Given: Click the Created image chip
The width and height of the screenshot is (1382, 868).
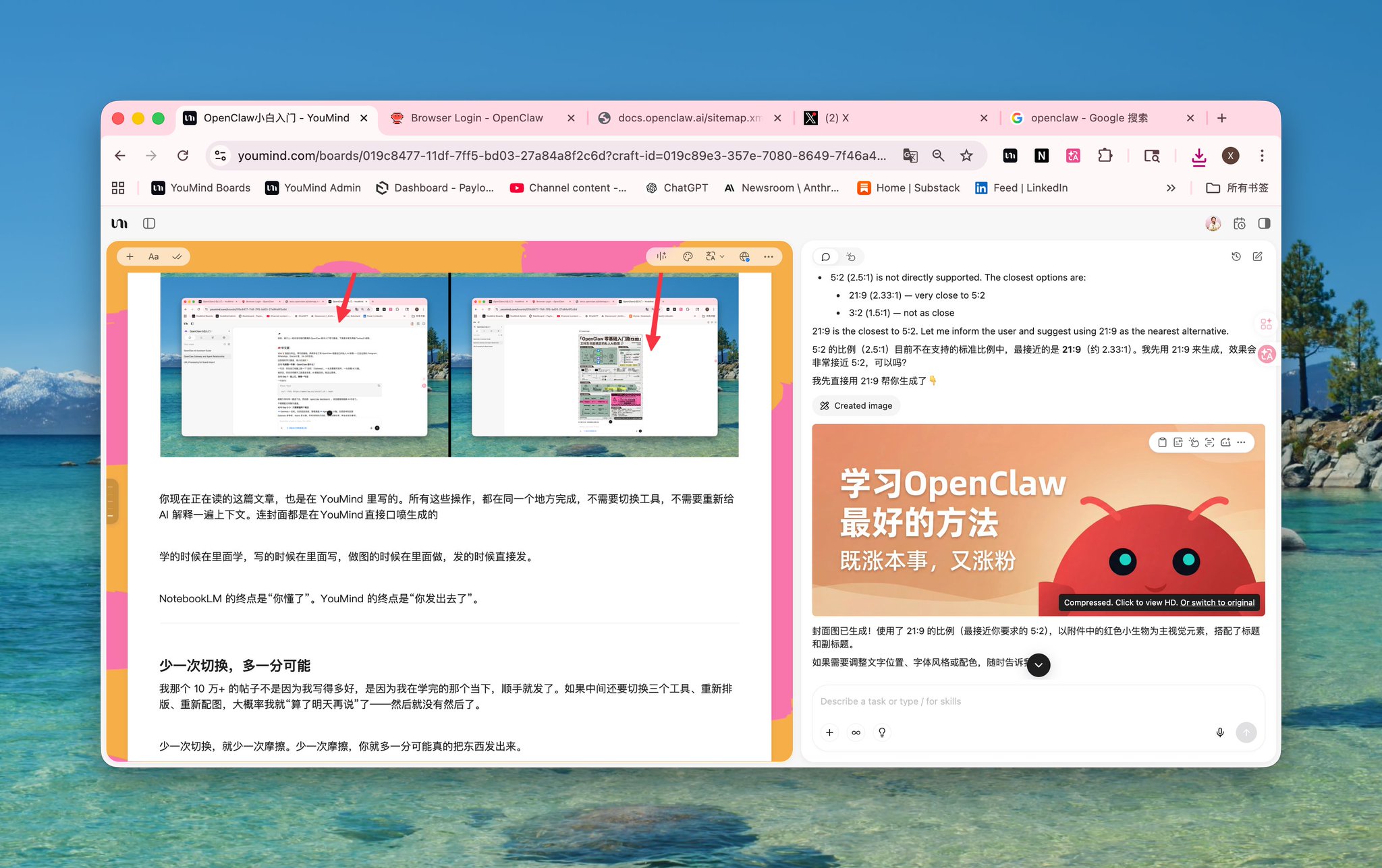Looking at the screenshot, I should pos(856,405).
